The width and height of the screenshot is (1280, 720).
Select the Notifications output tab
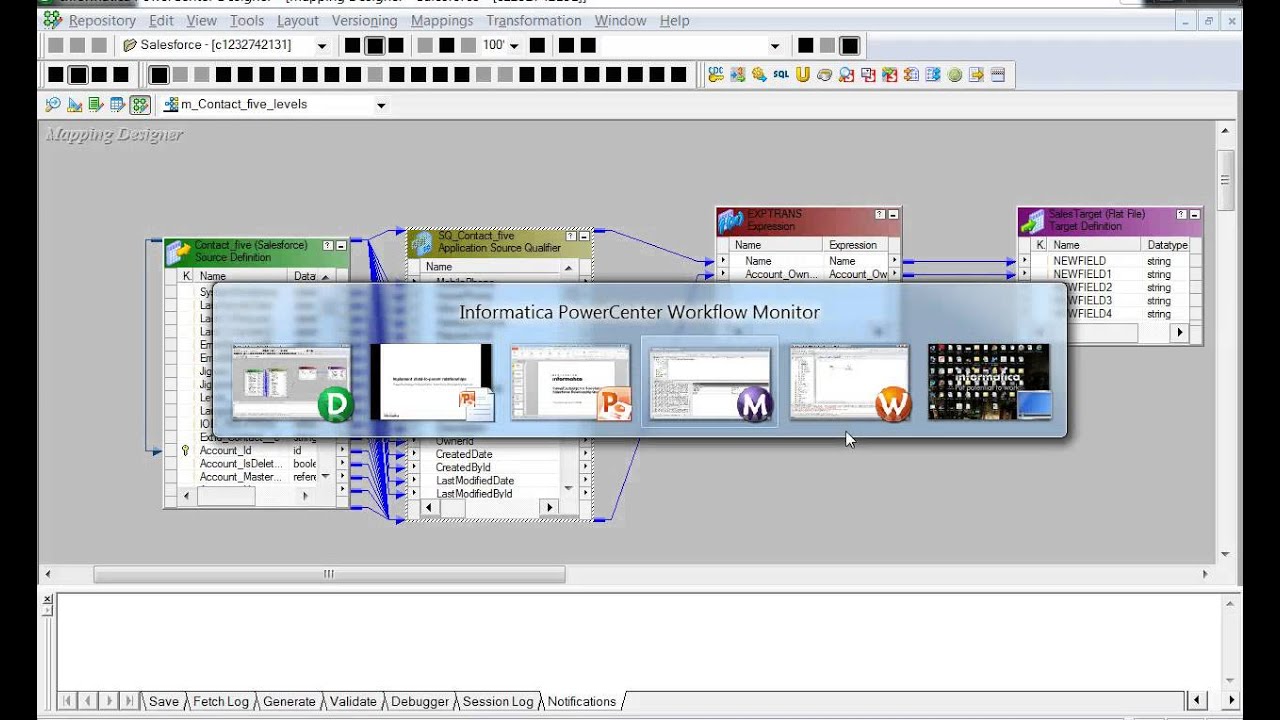[582, 701]
